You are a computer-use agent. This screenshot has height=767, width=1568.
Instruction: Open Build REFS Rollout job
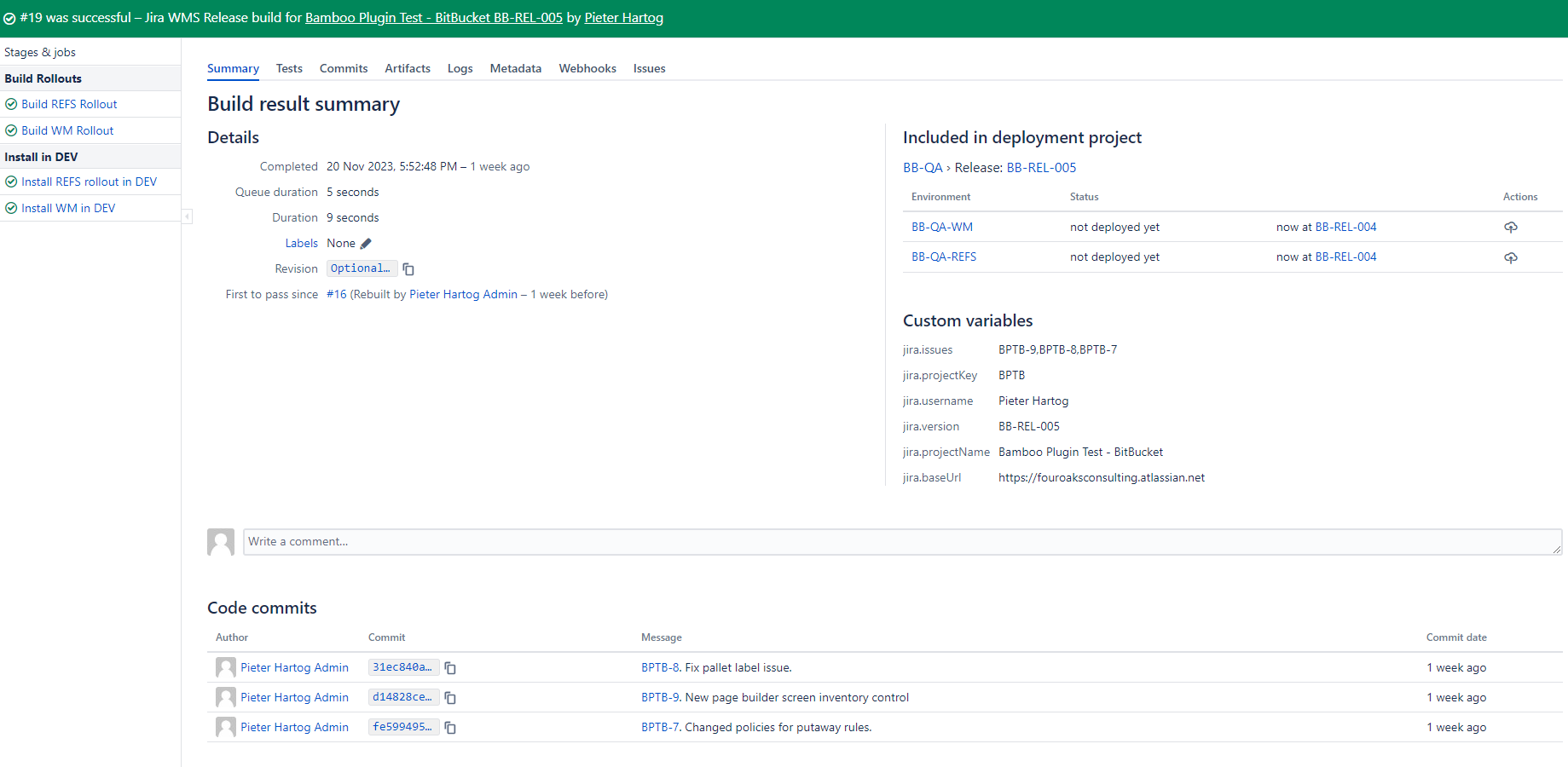pos(69,104)
